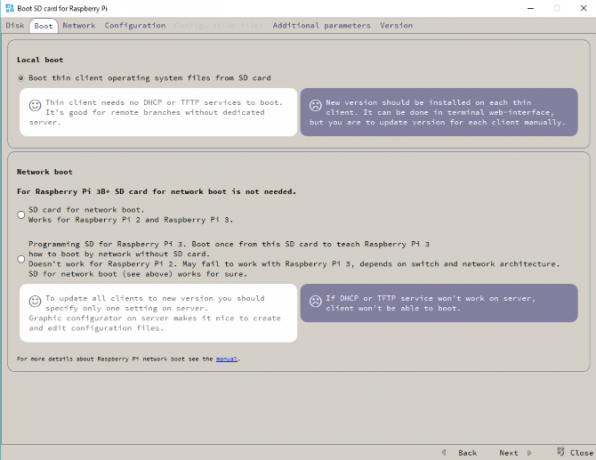Click sad face icon in New version note
The image size is (596, 460).
pos(315,105)
